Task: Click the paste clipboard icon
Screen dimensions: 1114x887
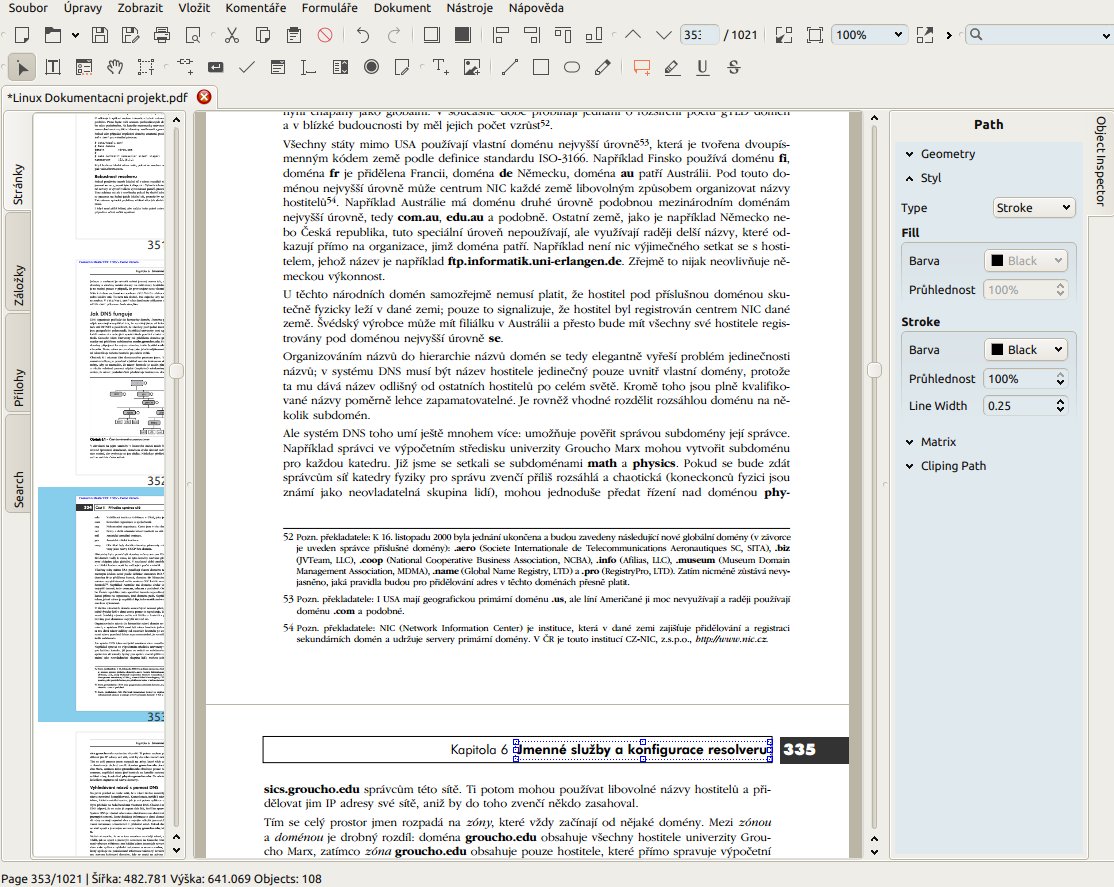Action: [293, 35]
